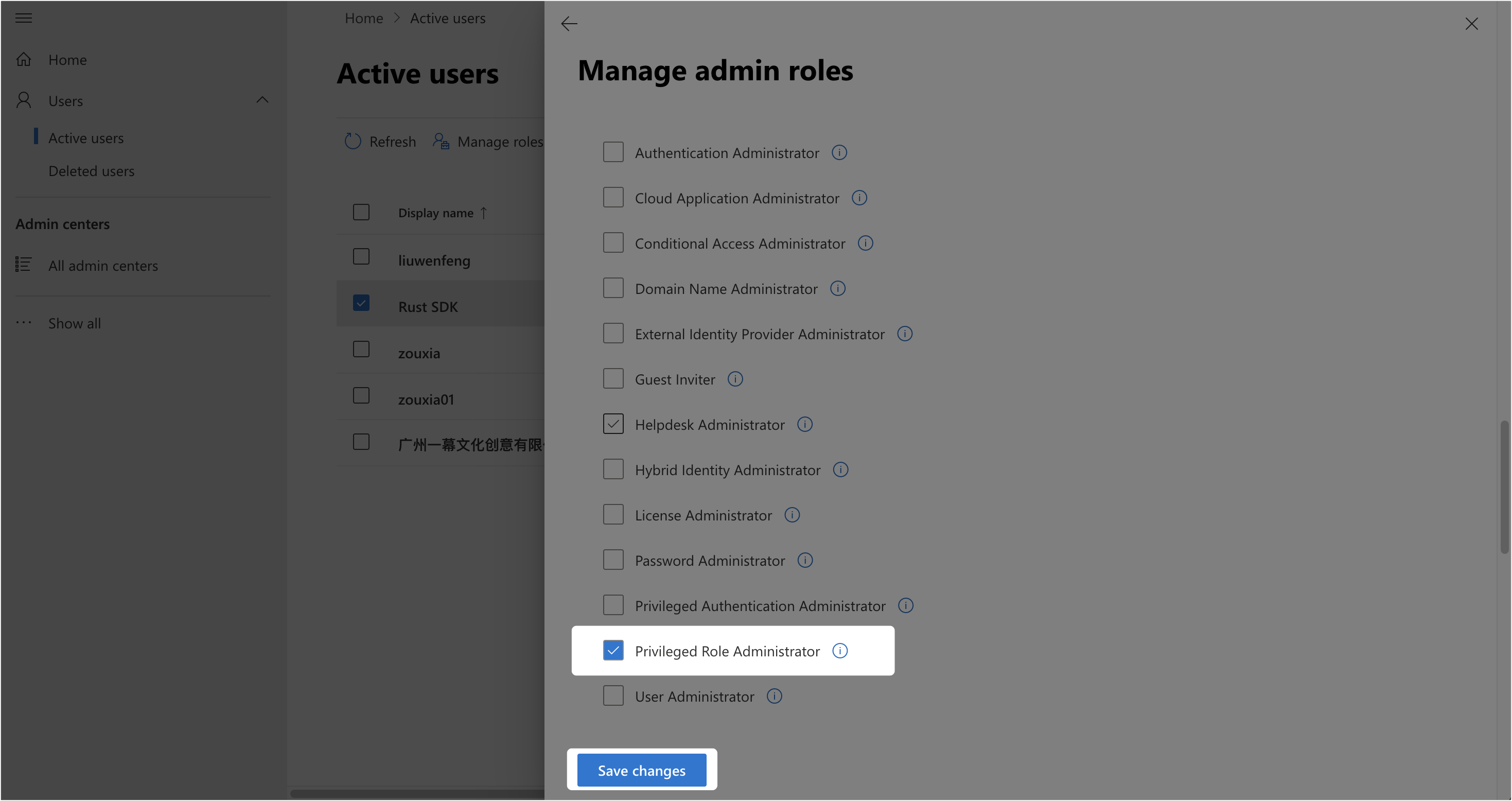This screenshot has height=801, width=1512.
Task: Open All admin centers
Action: tap(103, 266)
